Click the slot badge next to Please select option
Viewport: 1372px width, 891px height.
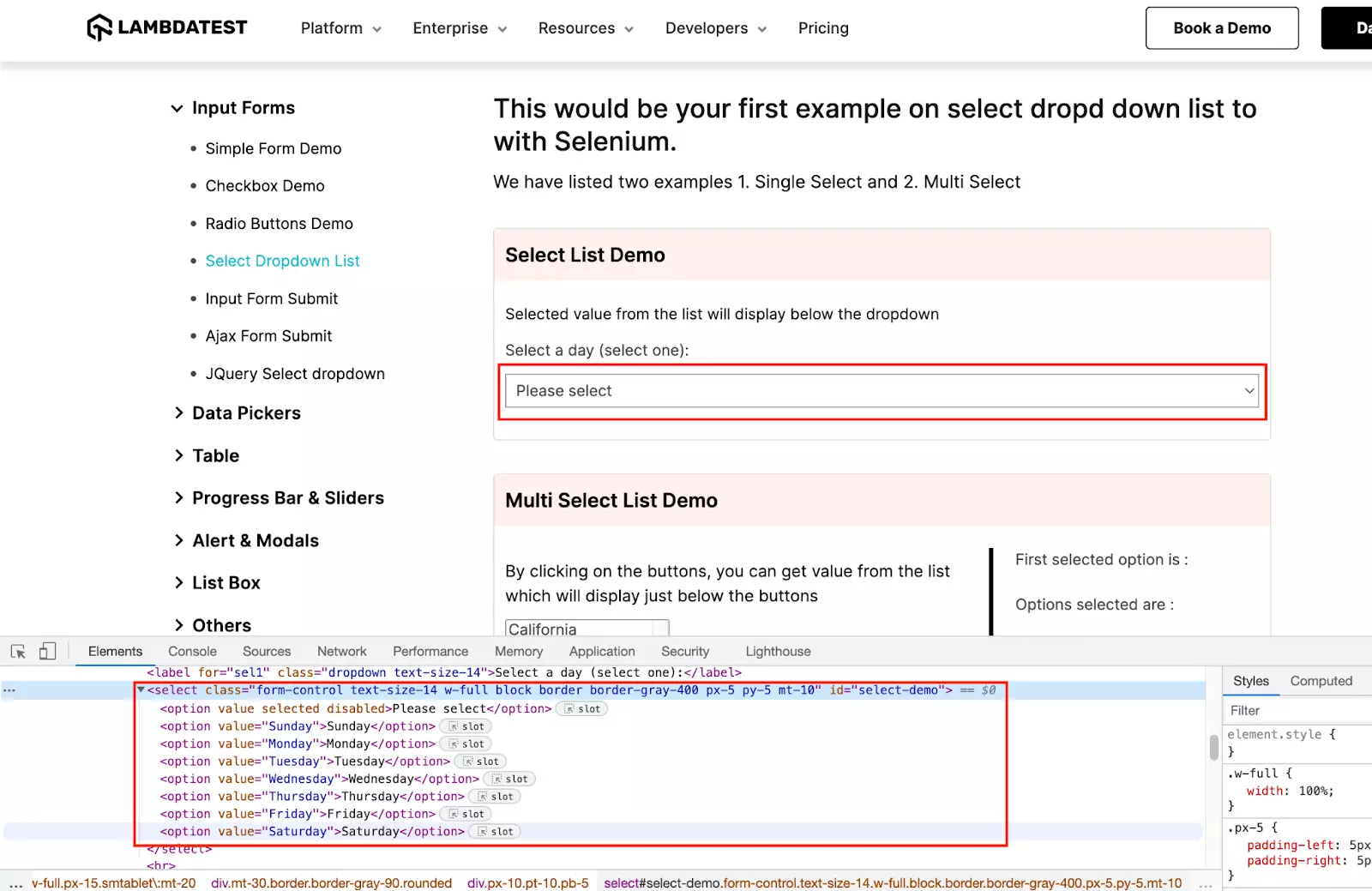[x=582, y=708]
